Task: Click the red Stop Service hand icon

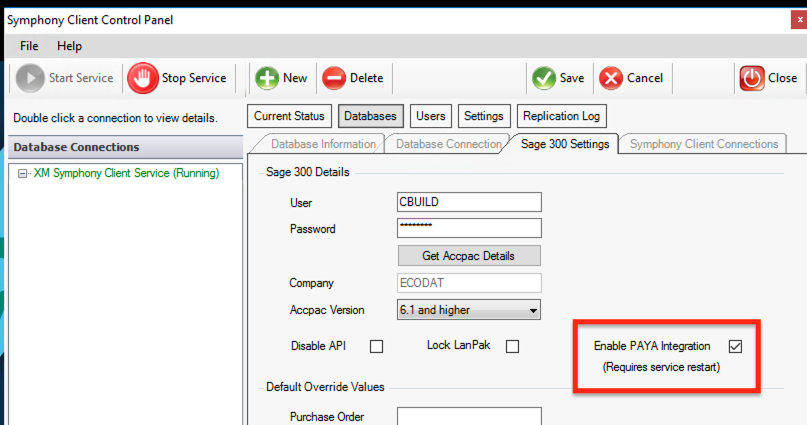Action: coord(143,78)
